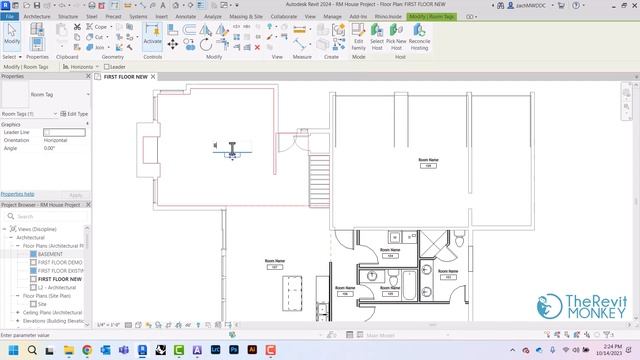Viewport: 640px width, 360px height.
Task: Collapse Floor Plans (Site Plan) node
Action: 18,296
